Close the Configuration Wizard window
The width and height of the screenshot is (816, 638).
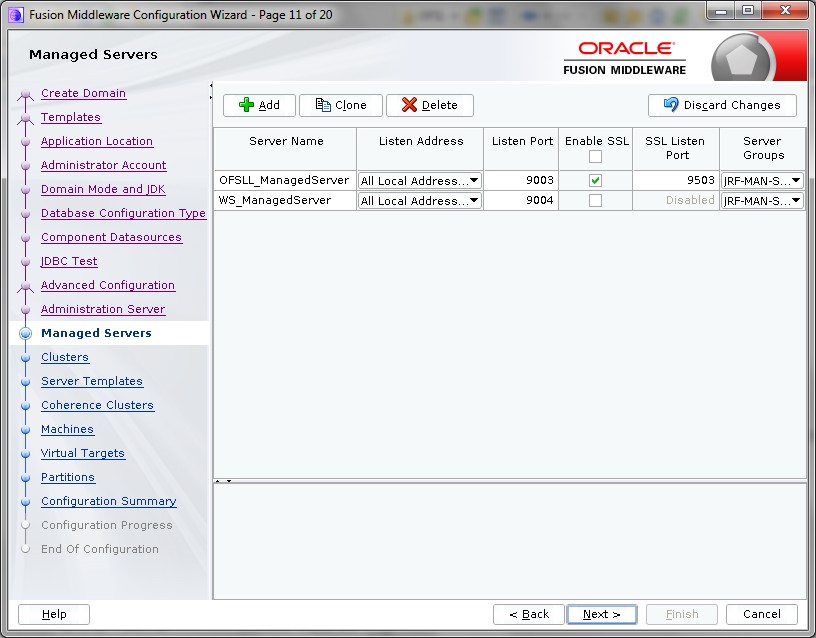(785, 10)
